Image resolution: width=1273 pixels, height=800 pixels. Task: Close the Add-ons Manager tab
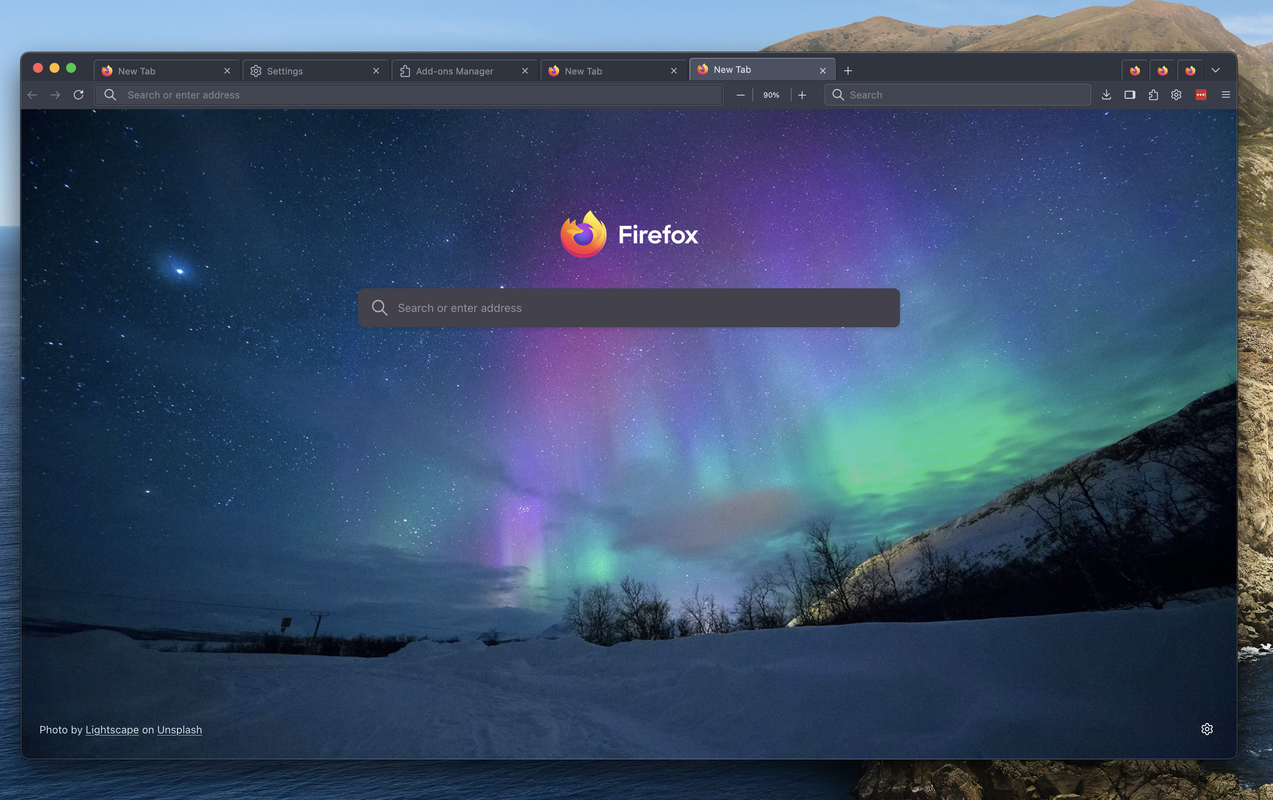[525, 71]
